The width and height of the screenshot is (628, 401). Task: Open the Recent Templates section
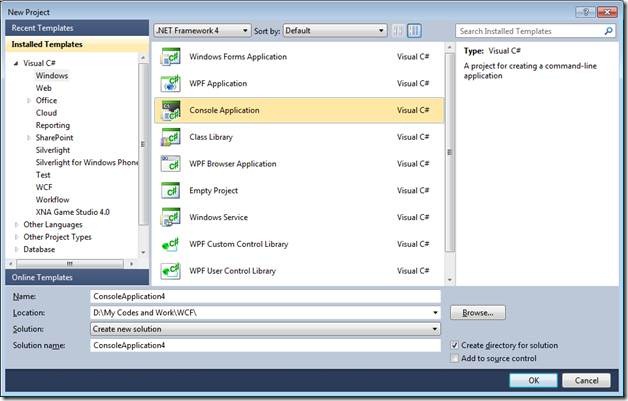(75, 28)
